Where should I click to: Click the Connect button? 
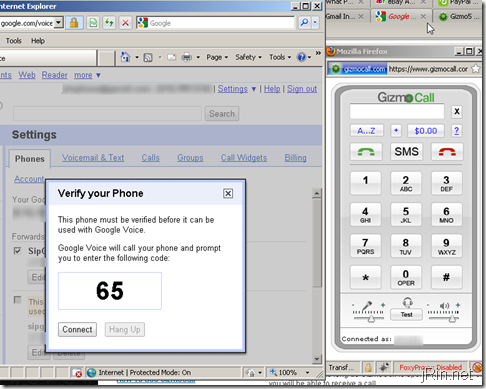coord(77,329)
